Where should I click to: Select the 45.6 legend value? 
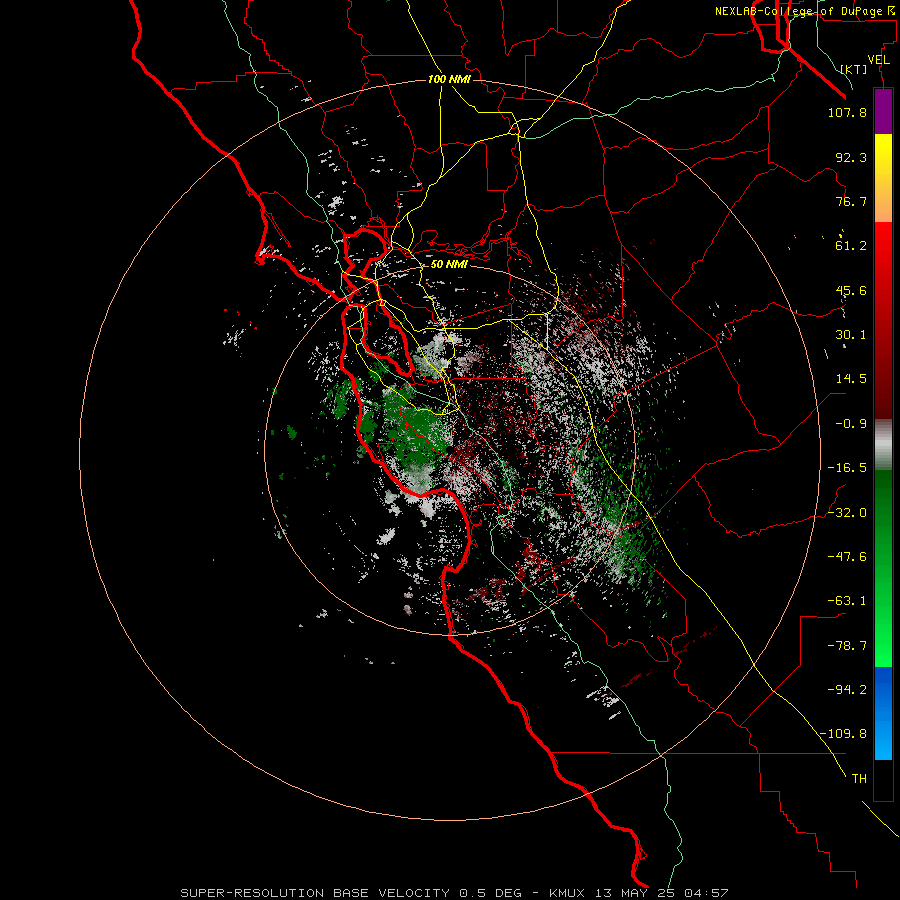click(x=851, y=290)
